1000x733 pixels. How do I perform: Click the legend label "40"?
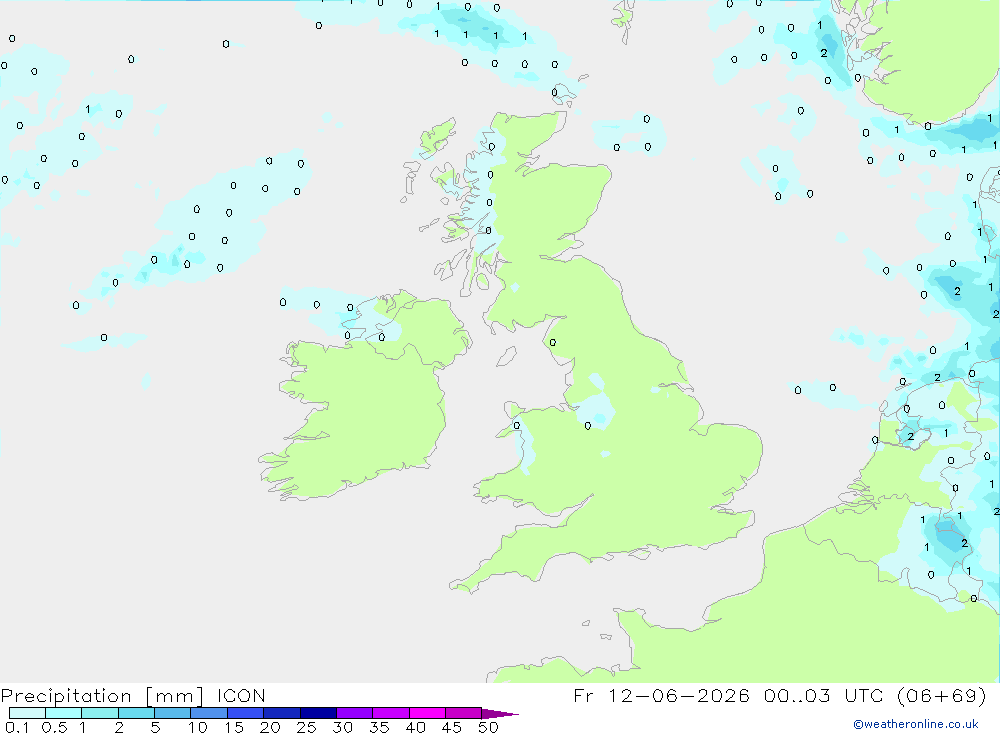coord(416,727)
